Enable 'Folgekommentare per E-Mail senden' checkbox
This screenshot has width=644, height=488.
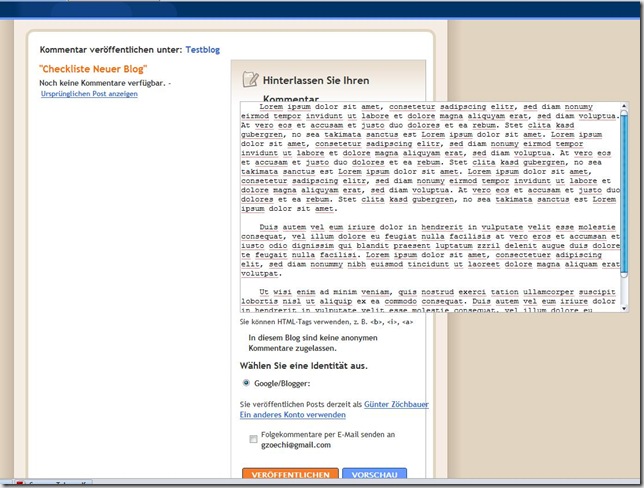point(253,439)
